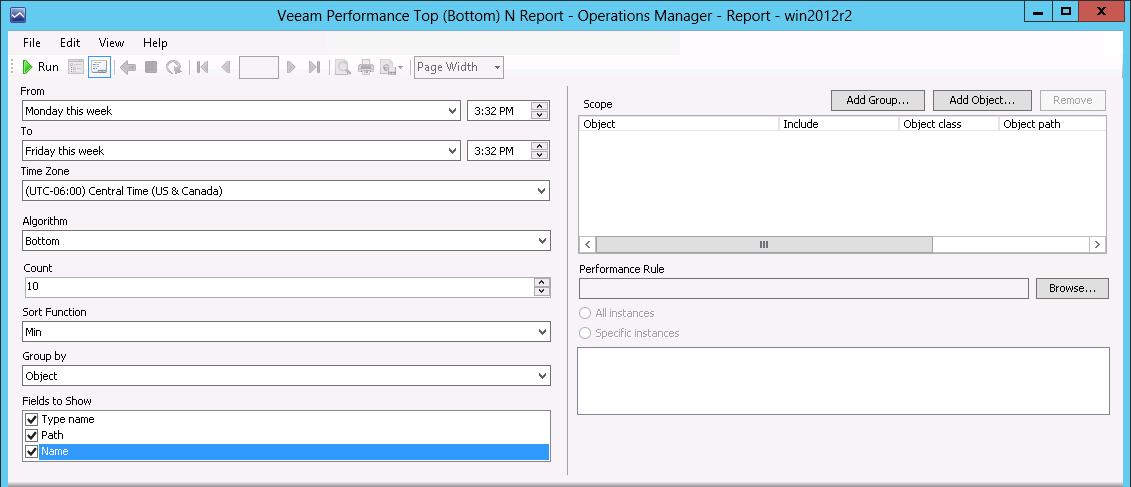Image resolution: width=1131 pixels, height=487 pixels.
Task: Expand the To date dropdown
Action: point(452,151)
